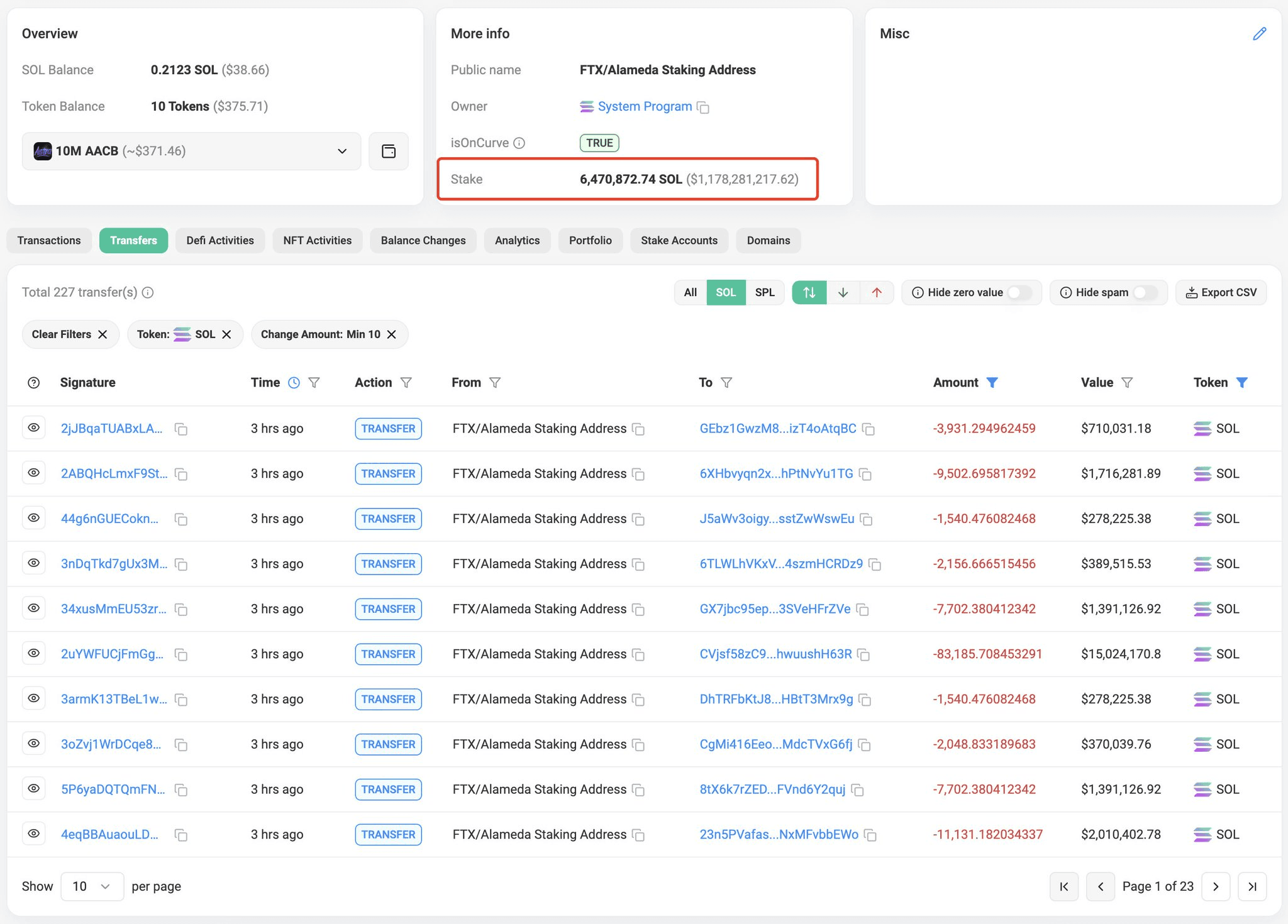Screen dimensions: 1288x924
Task: Open the From column filter
Action: pos(495,383)
